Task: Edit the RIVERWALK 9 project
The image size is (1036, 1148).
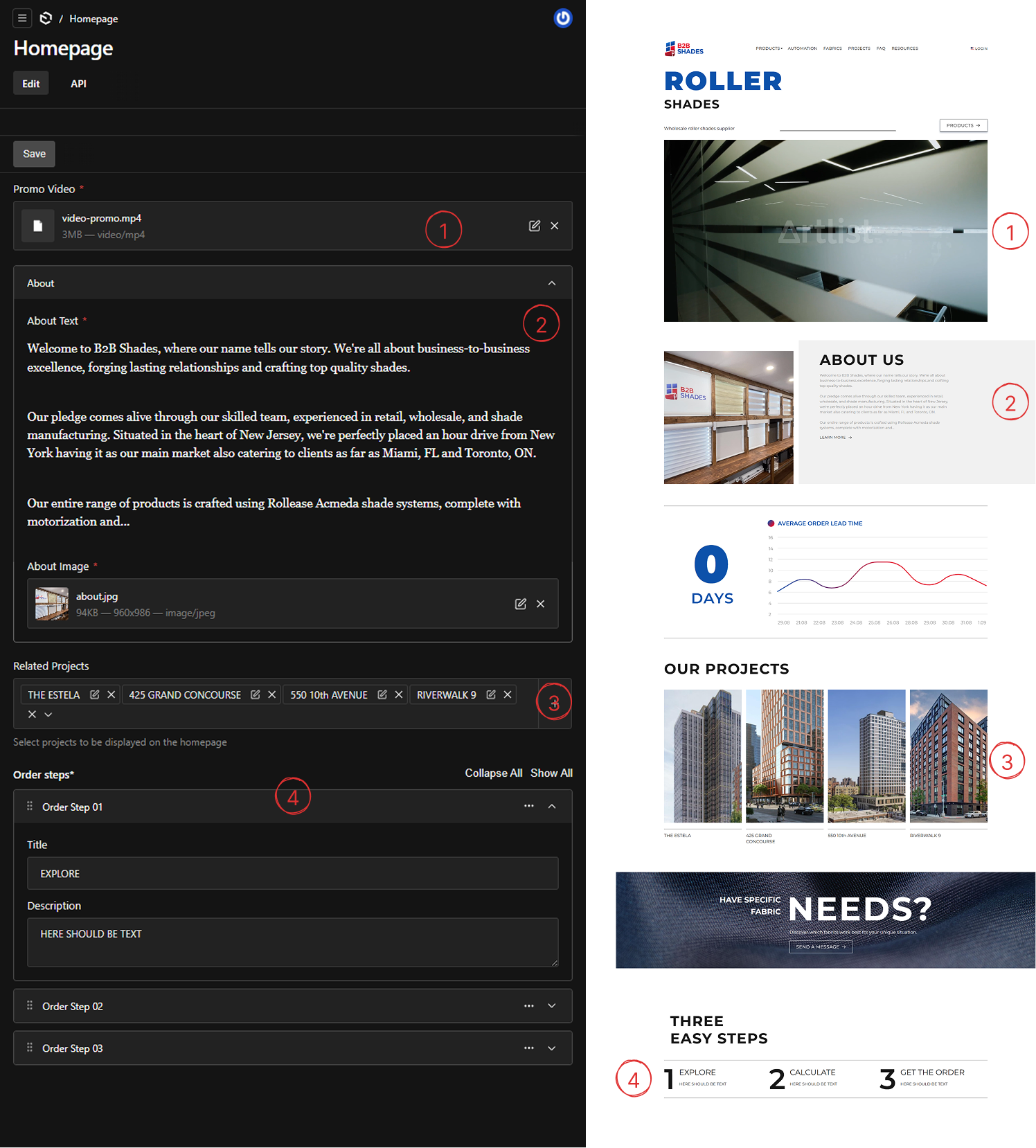Action: tap(491, 694)
